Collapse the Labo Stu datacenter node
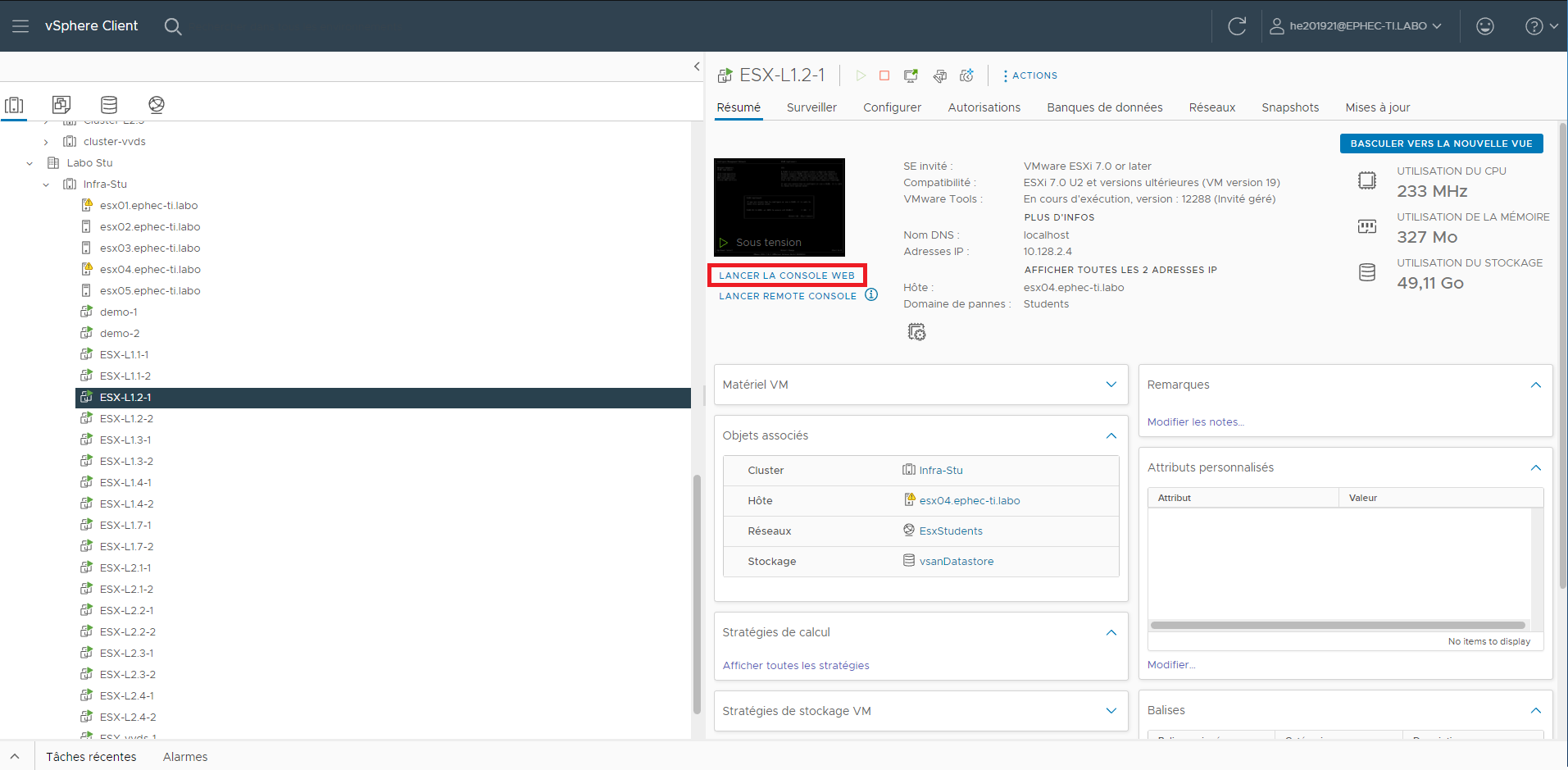 point(30,163)
